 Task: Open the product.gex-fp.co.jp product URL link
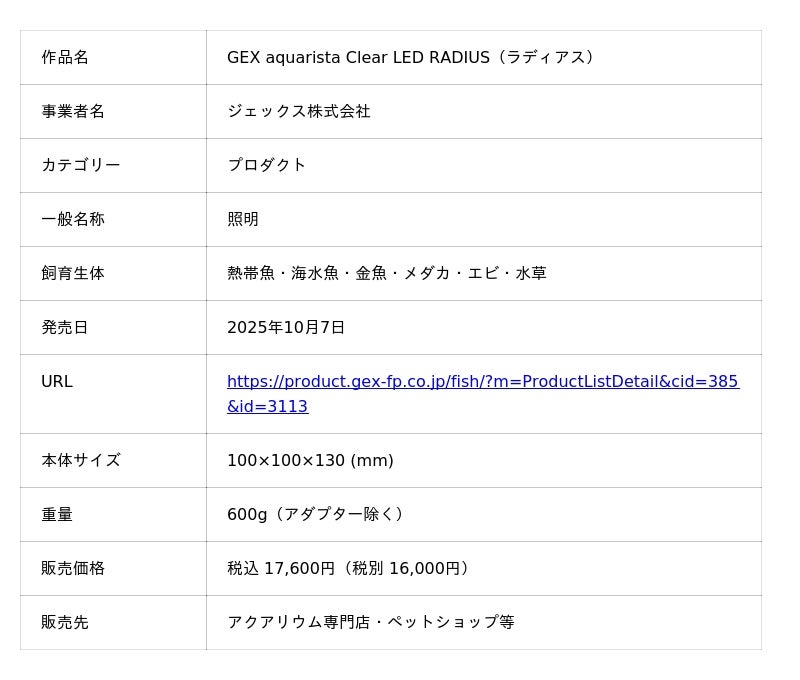[482, 382]
